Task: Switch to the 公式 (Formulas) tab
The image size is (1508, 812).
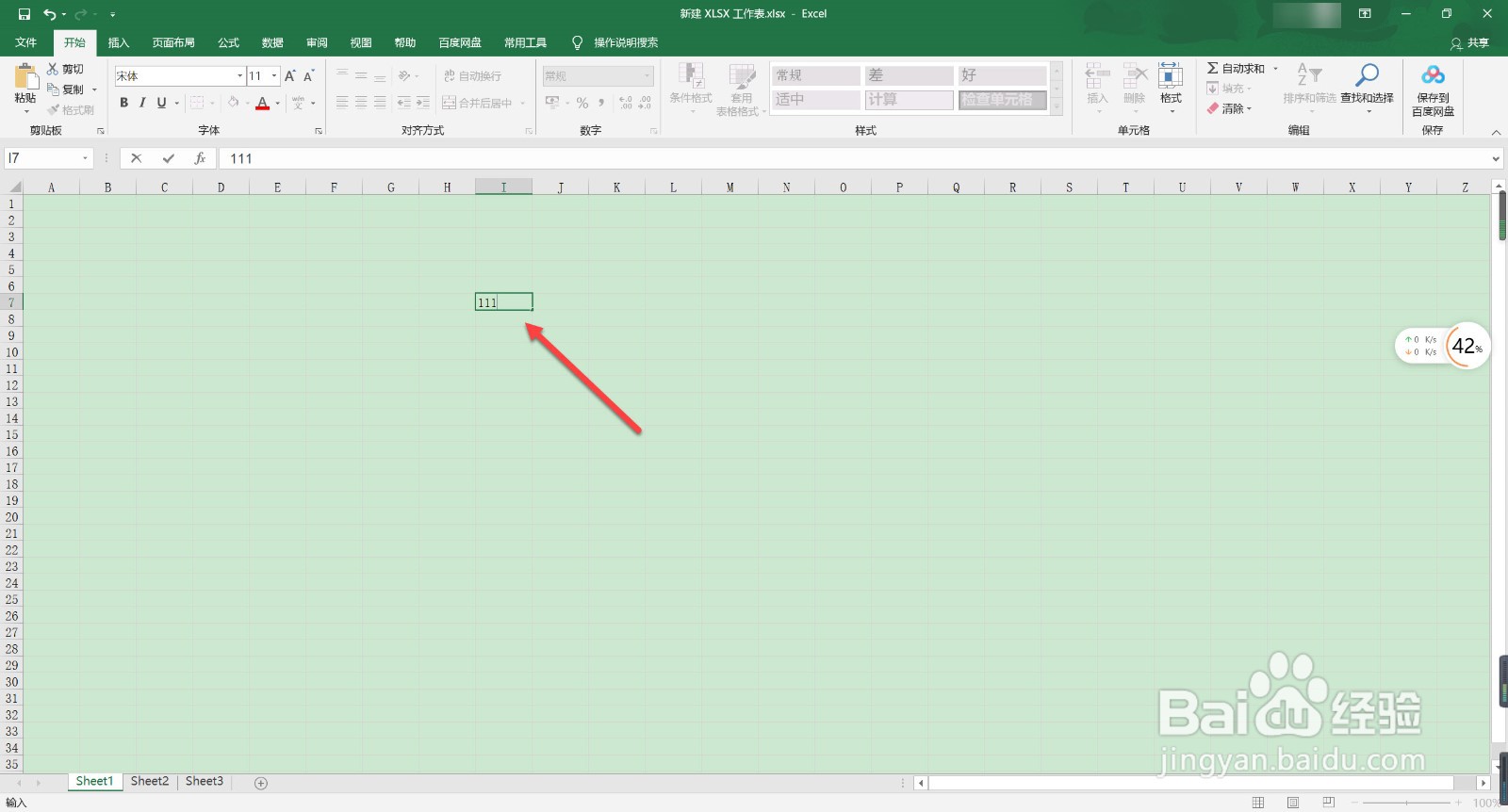Action: tap(229, 42)
